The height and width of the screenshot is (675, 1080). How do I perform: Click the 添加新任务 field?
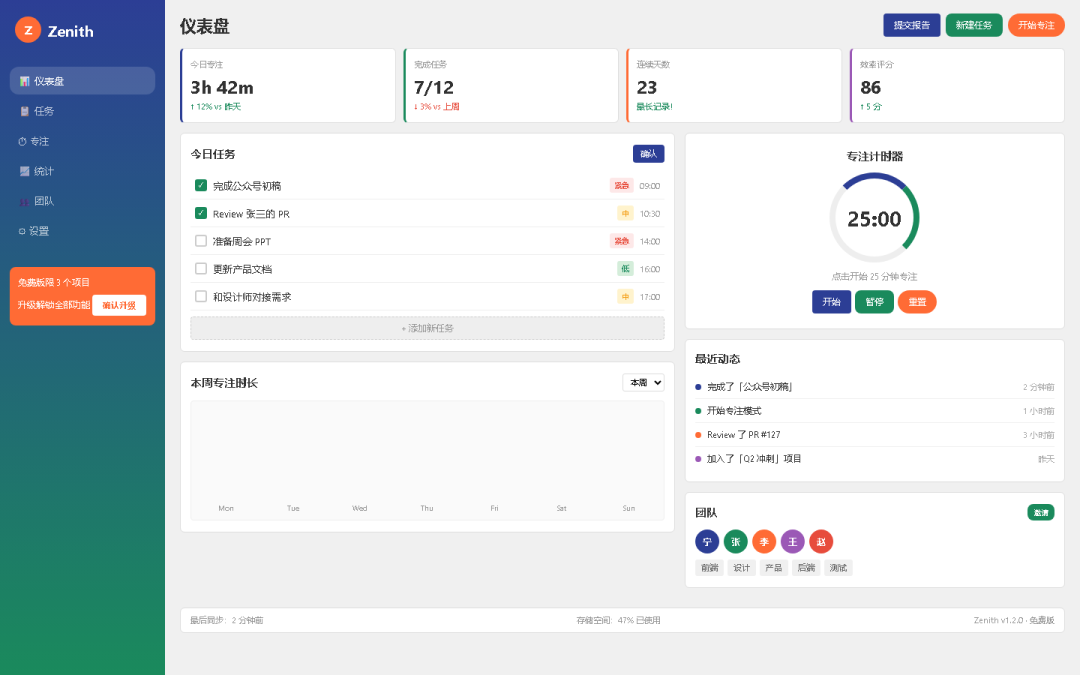click(427, 328)
